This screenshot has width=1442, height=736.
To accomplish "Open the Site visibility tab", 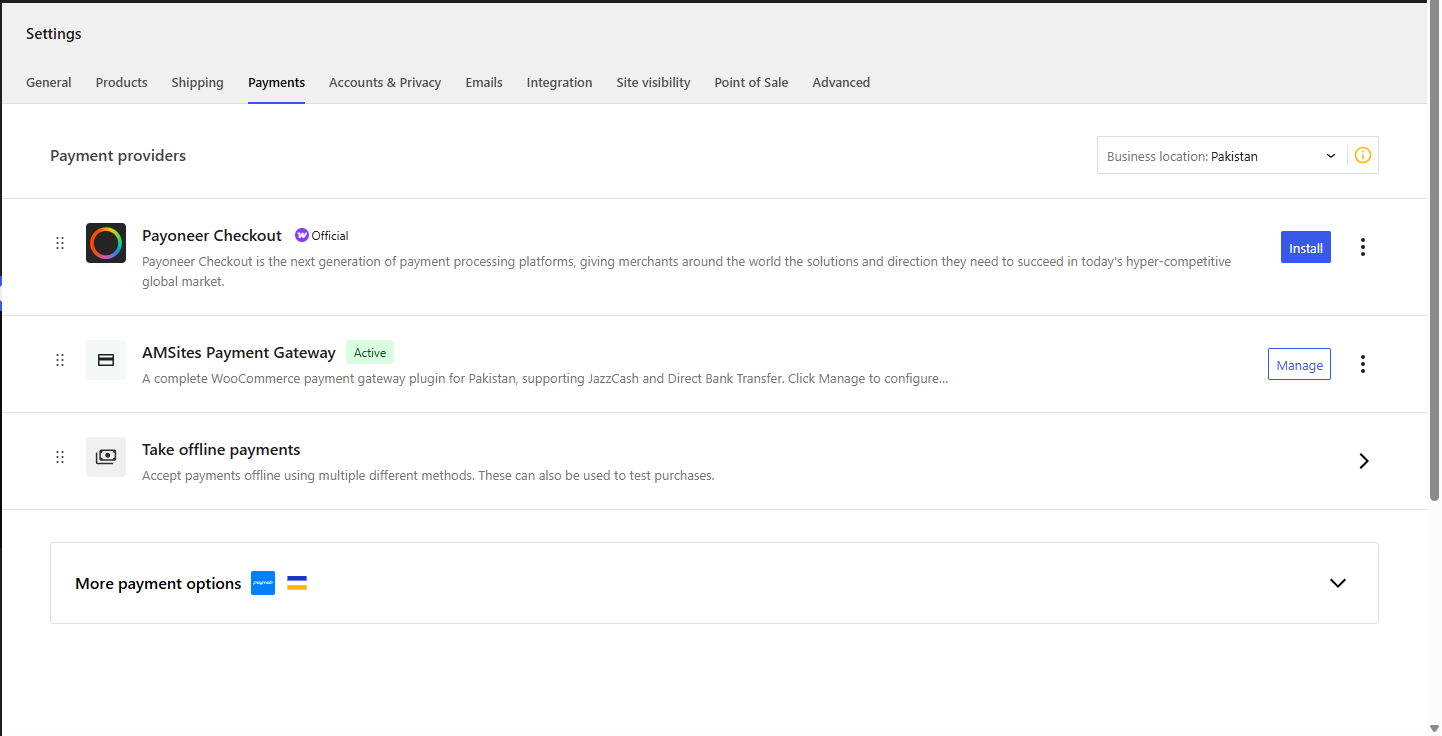I will pos(653,83).
